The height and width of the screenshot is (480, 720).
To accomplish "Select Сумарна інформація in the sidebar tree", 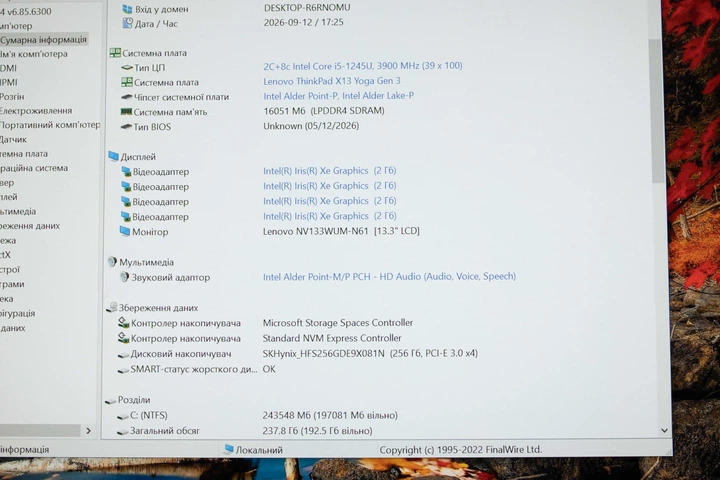I will [x=43, y=40].
